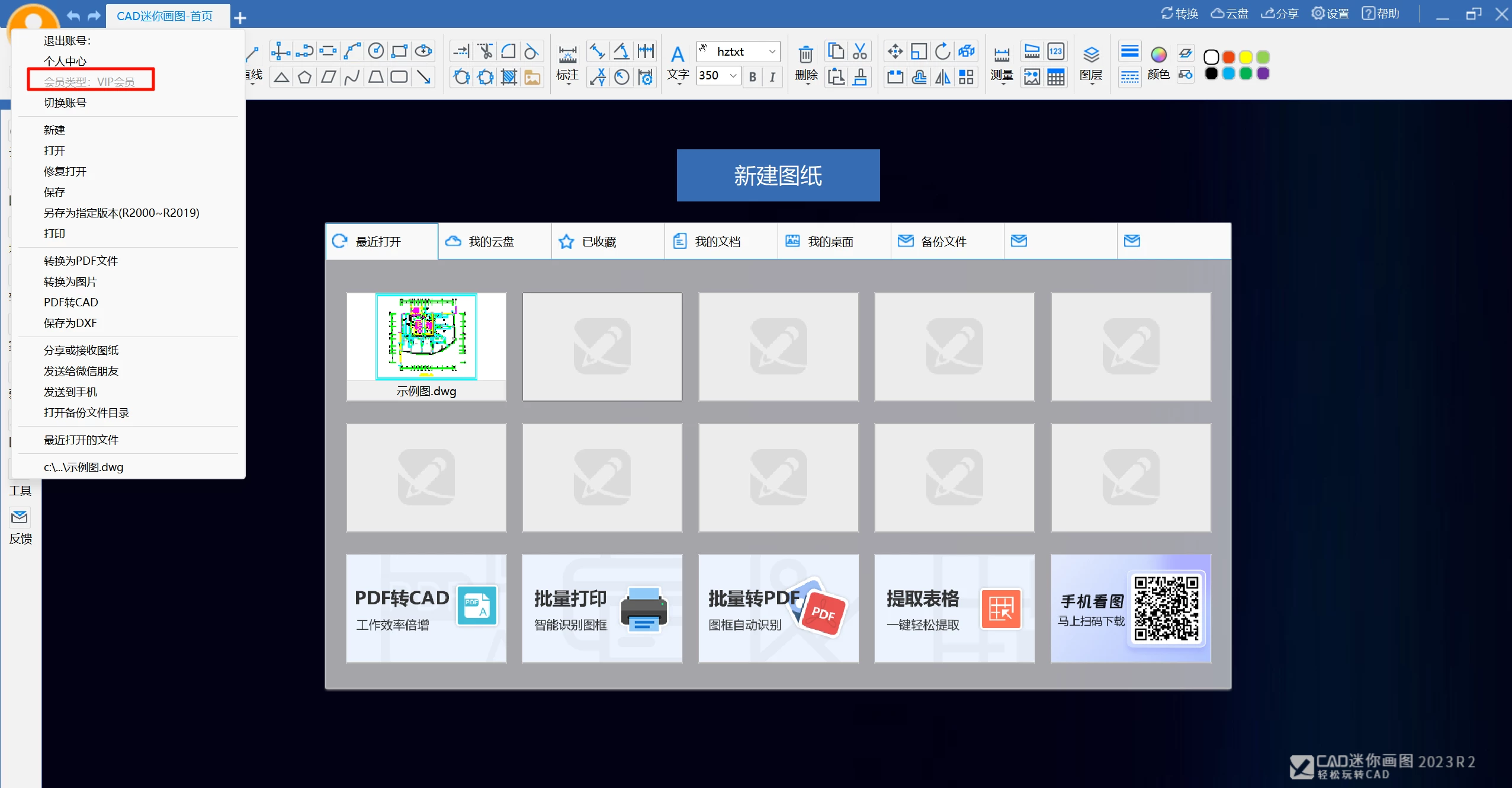Screen dimensions: 1512x788
Task: Click the 新建图纸 button
Action: [778, 175]
